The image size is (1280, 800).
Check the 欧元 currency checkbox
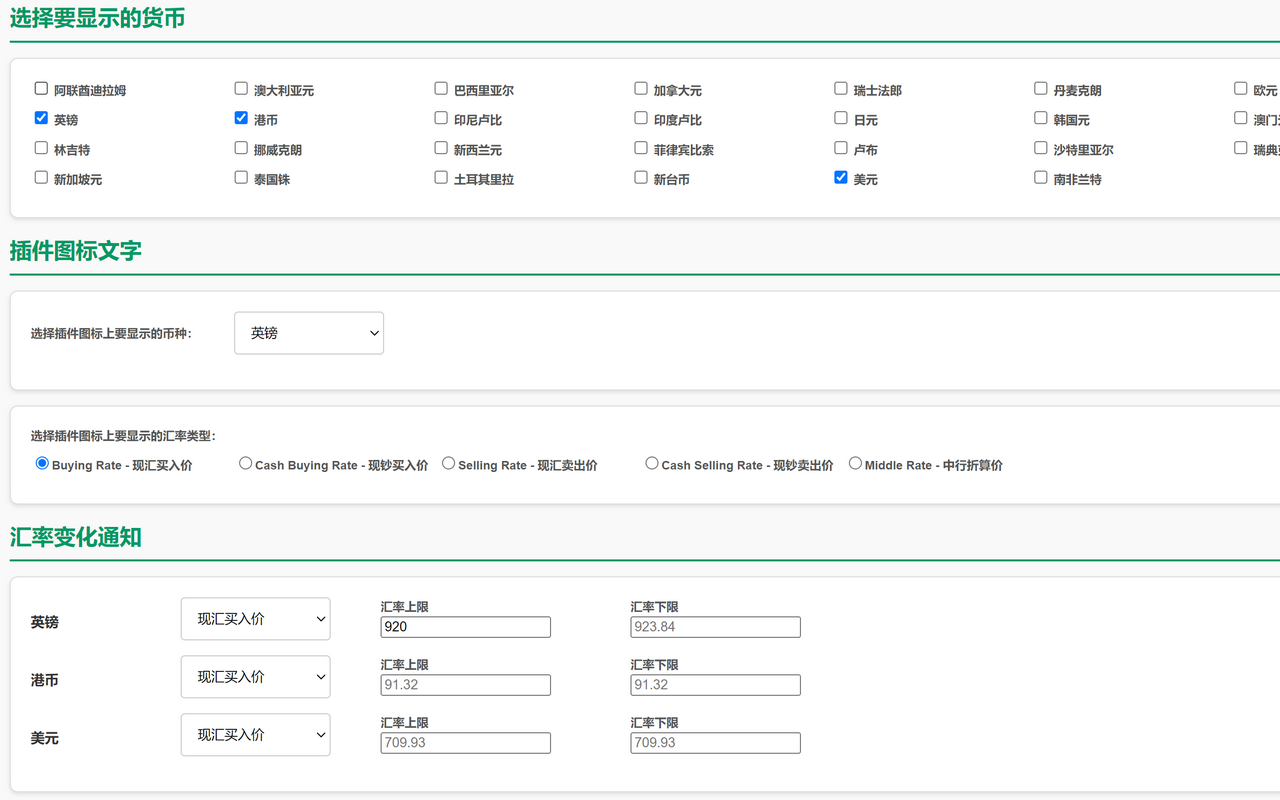(1240, 88)
